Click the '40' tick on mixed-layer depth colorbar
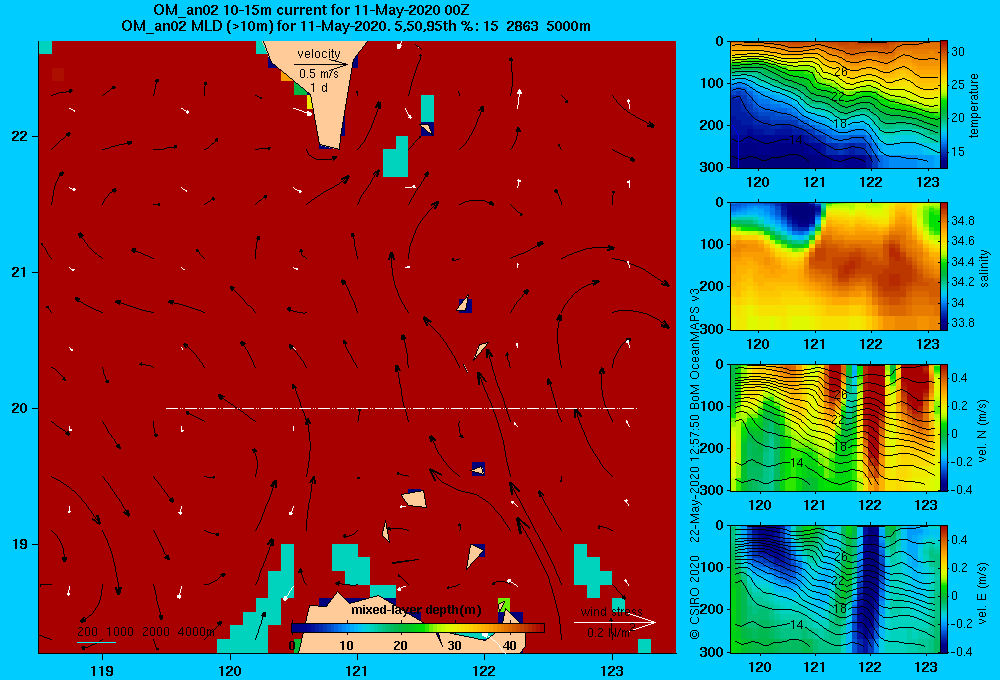Screen dimensions: 1000x680 coord(509,646)
